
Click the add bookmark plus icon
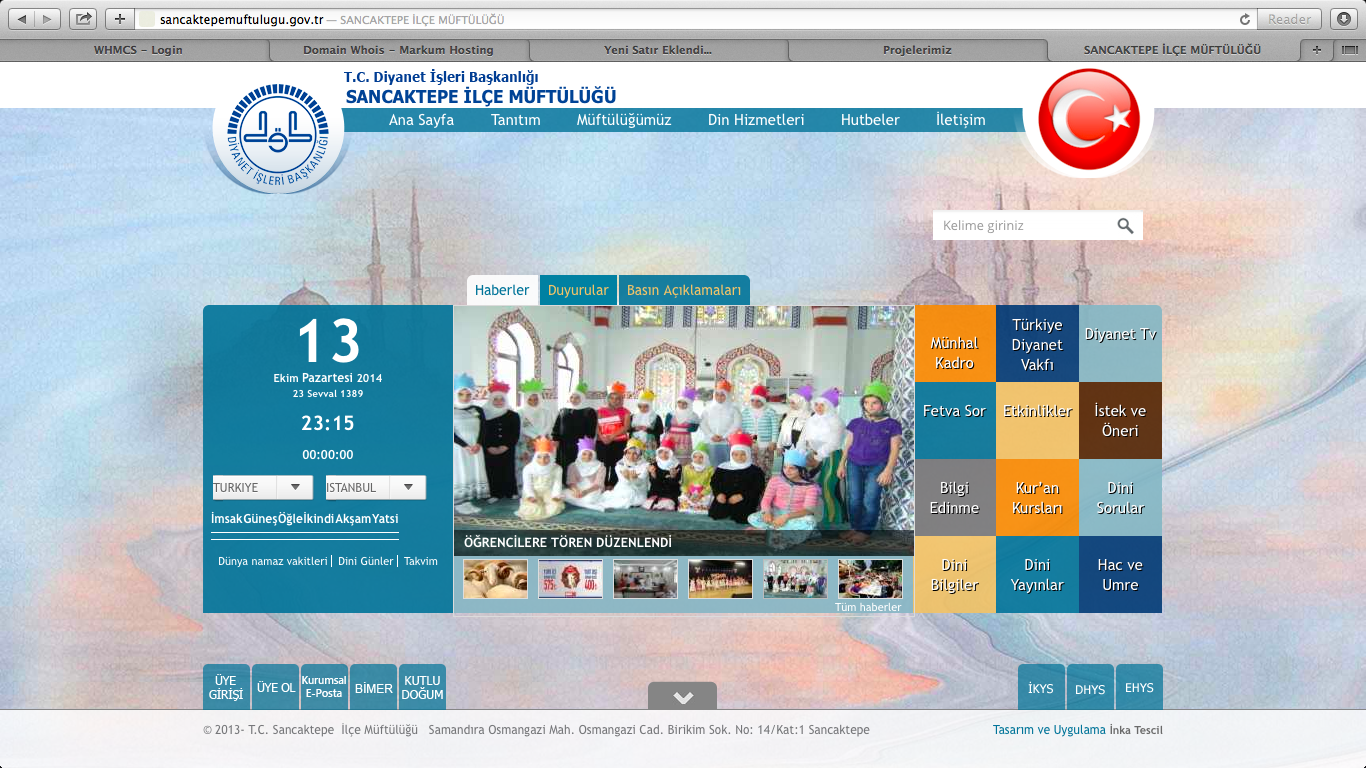pos(119,19)
